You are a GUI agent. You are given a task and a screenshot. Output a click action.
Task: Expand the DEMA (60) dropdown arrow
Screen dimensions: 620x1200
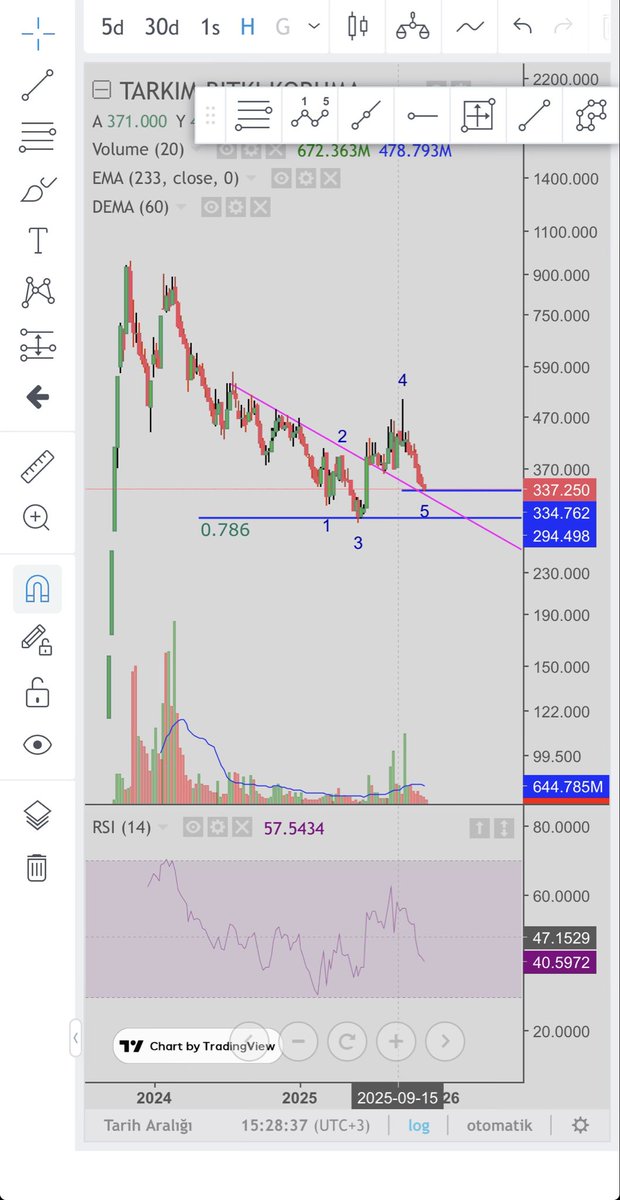(181, 207)
